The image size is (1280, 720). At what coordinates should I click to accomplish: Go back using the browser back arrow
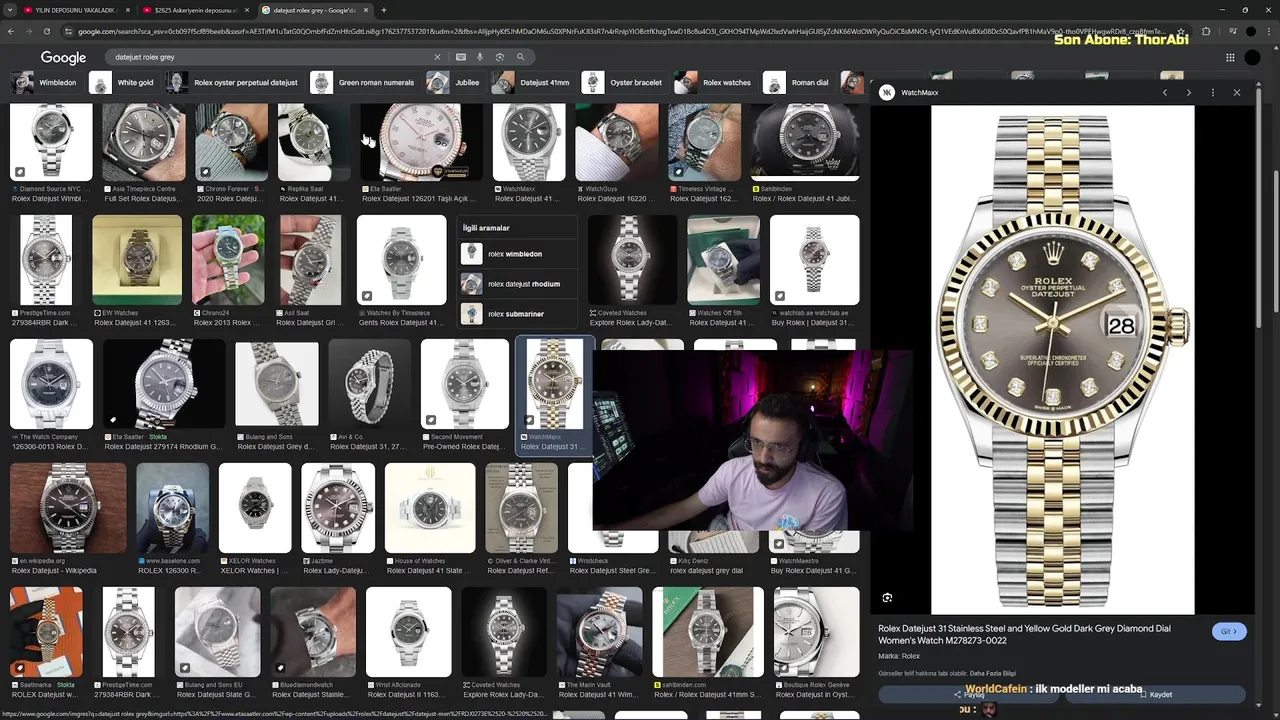point(11,32)
